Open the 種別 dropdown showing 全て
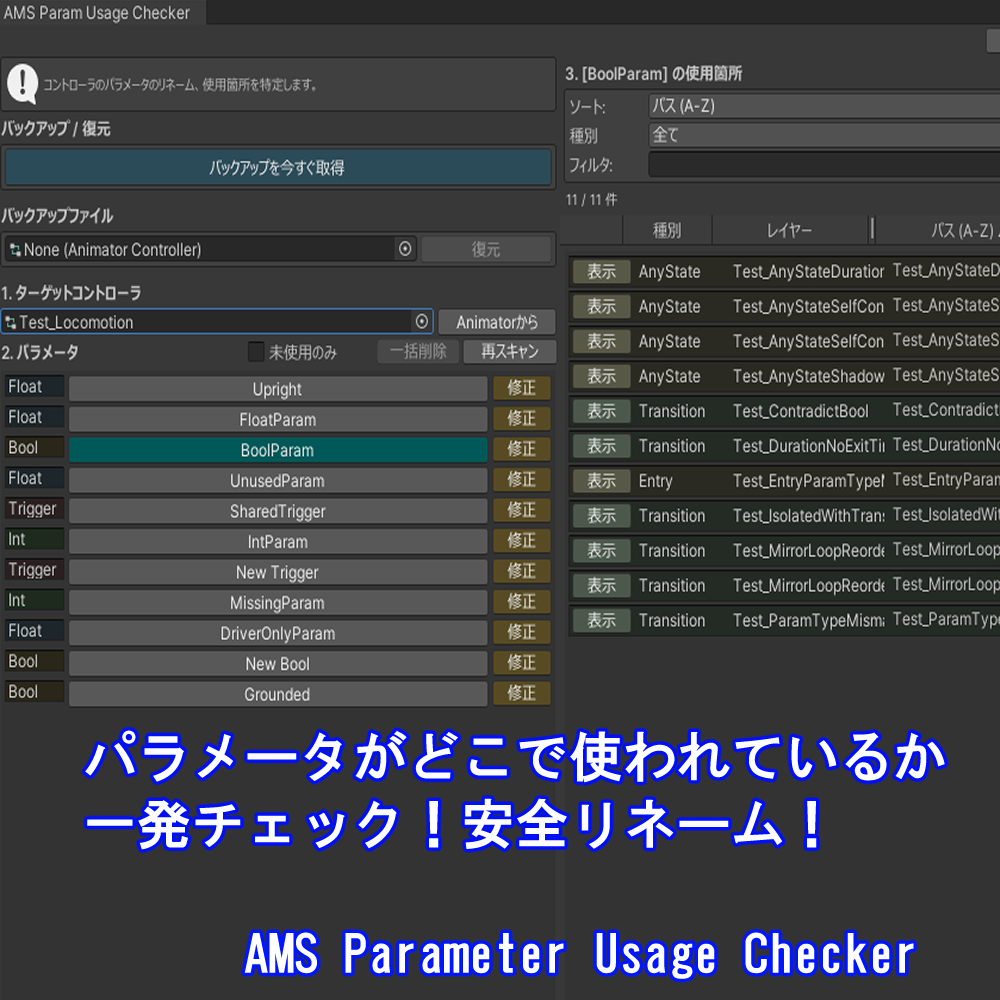This screenshot has height=1000, width=1000. [824, 135]
